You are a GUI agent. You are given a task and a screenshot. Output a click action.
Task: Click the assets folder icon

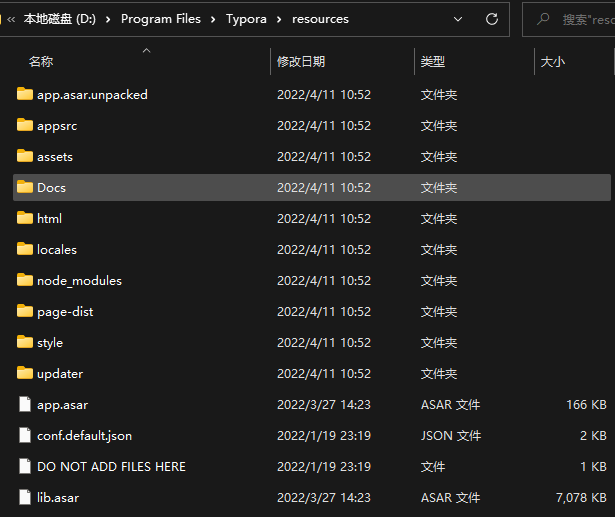[x=25, y=156]
